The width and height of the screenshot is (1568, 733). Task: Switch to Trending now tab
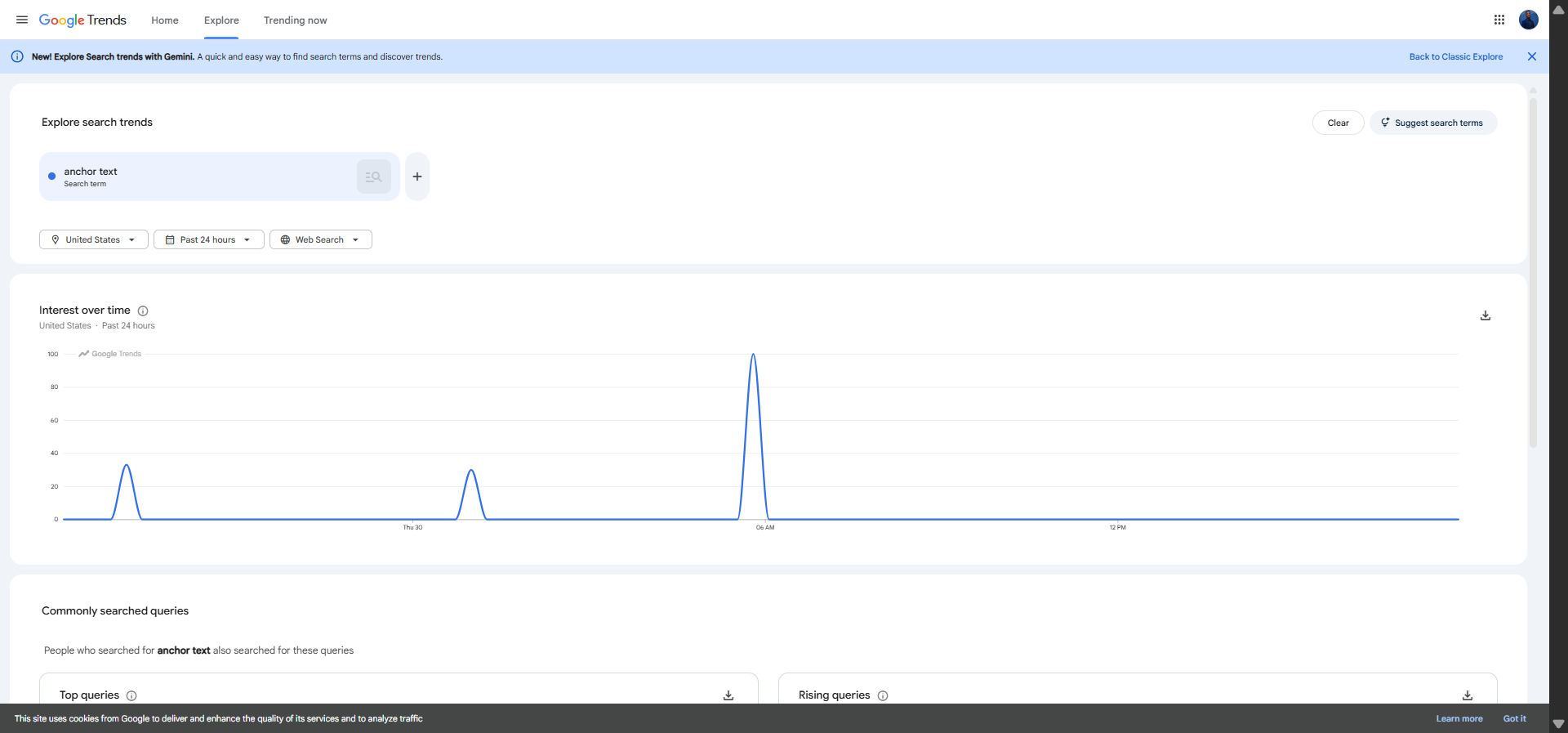(295, 20)
